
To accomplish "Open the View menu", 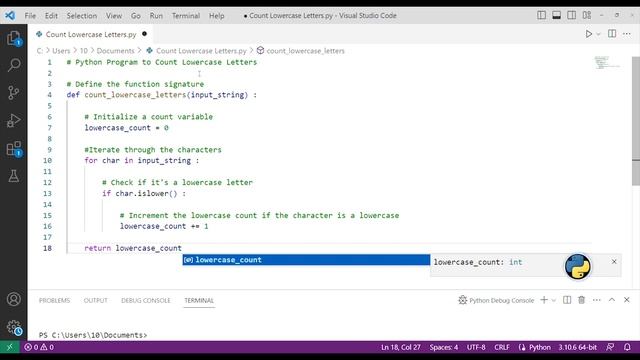I will point(114,16).
